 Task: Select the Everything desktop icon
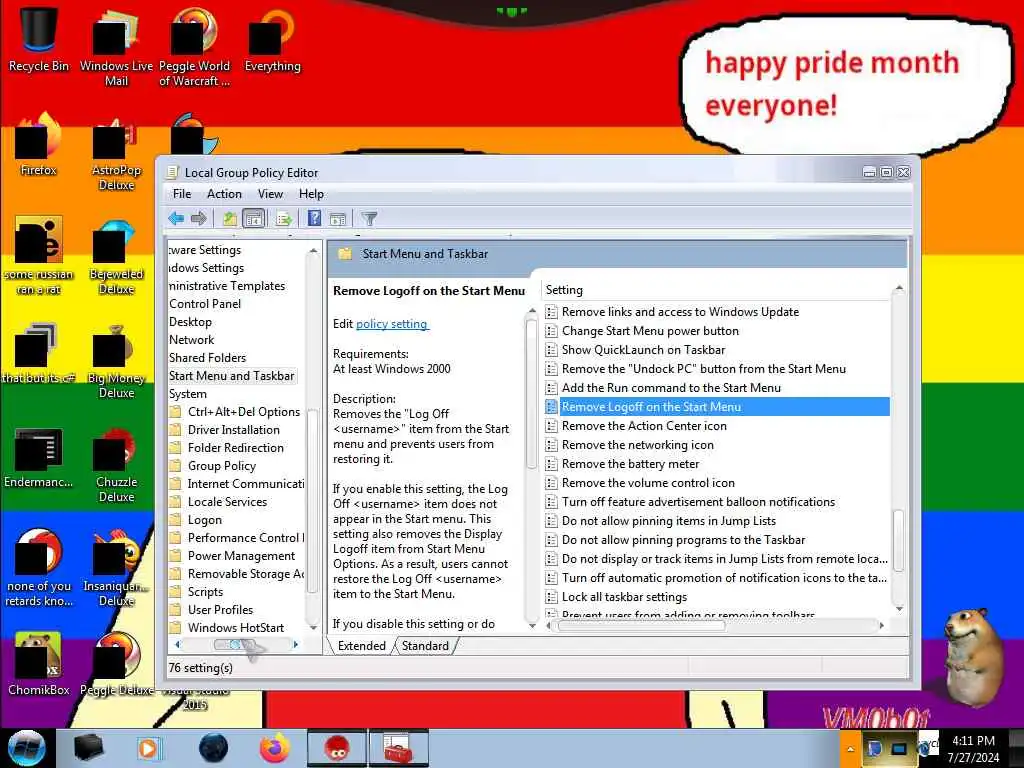pos(273,39)
